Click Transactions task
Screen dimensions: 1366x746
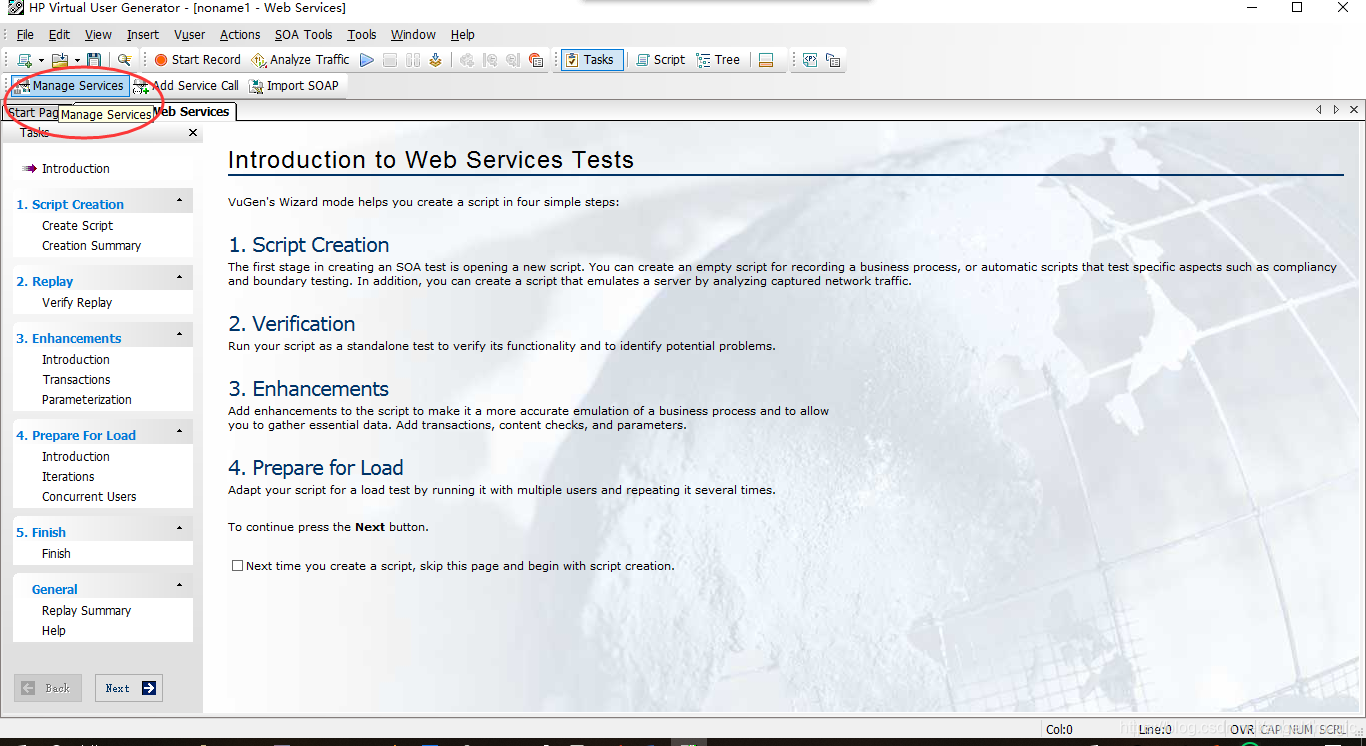(77, 380)
